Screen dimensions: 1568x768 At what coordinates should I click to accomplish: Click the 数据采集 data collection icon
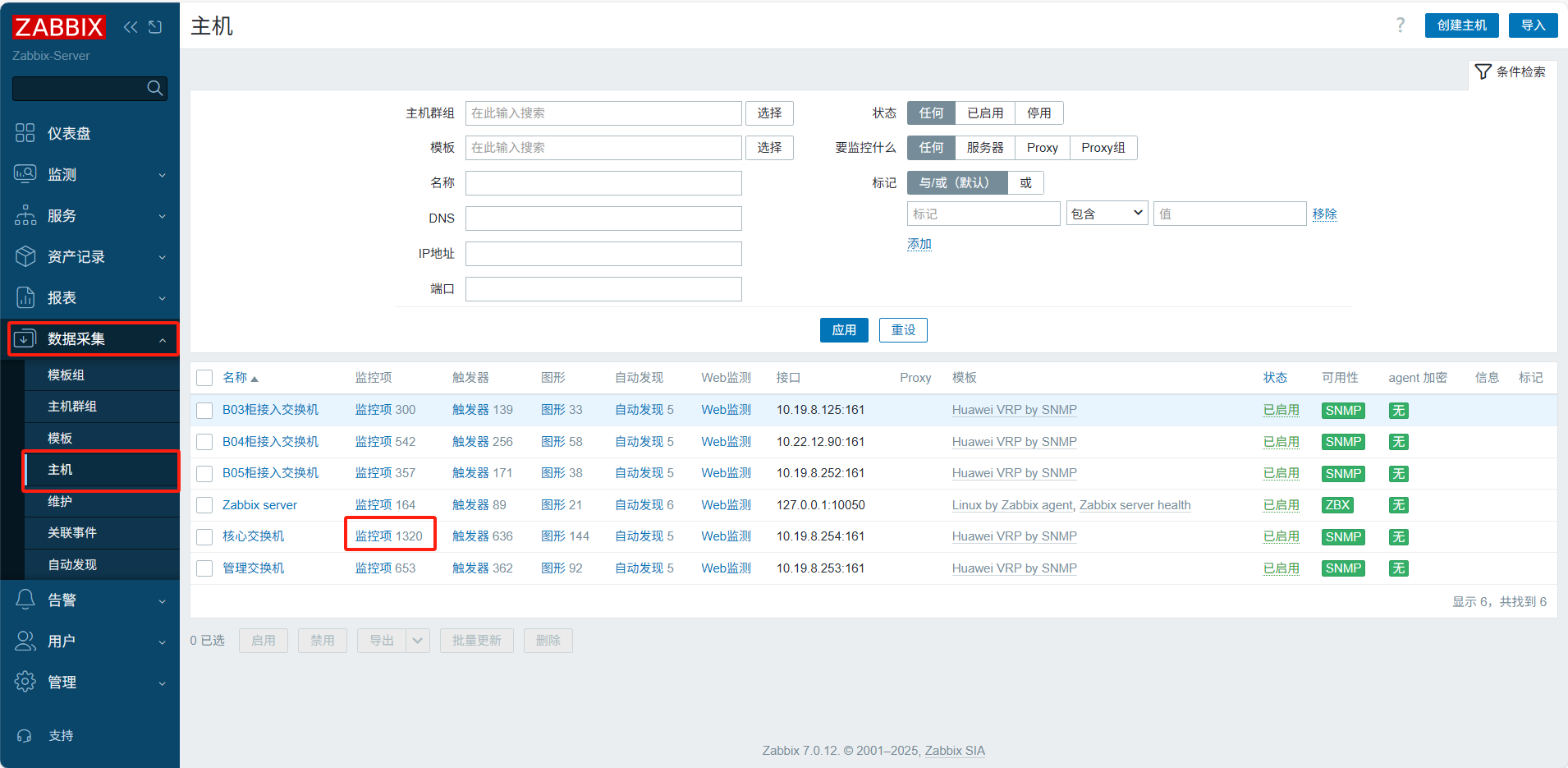coord(25,338)
